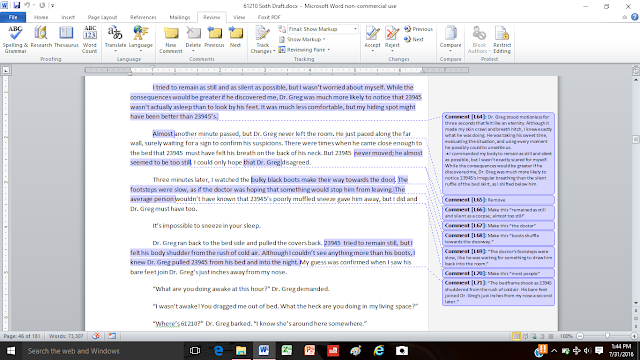Show Word Count statistics
Viewport: 640px width, 360px height.
click(x=89, y=39)
